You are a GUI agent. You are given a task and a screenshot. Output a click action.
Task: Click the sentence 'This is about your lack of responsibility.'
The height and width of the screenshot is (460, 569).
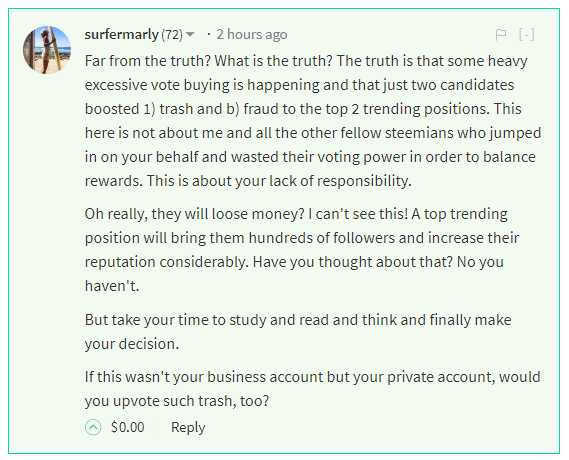click(279, 181)
